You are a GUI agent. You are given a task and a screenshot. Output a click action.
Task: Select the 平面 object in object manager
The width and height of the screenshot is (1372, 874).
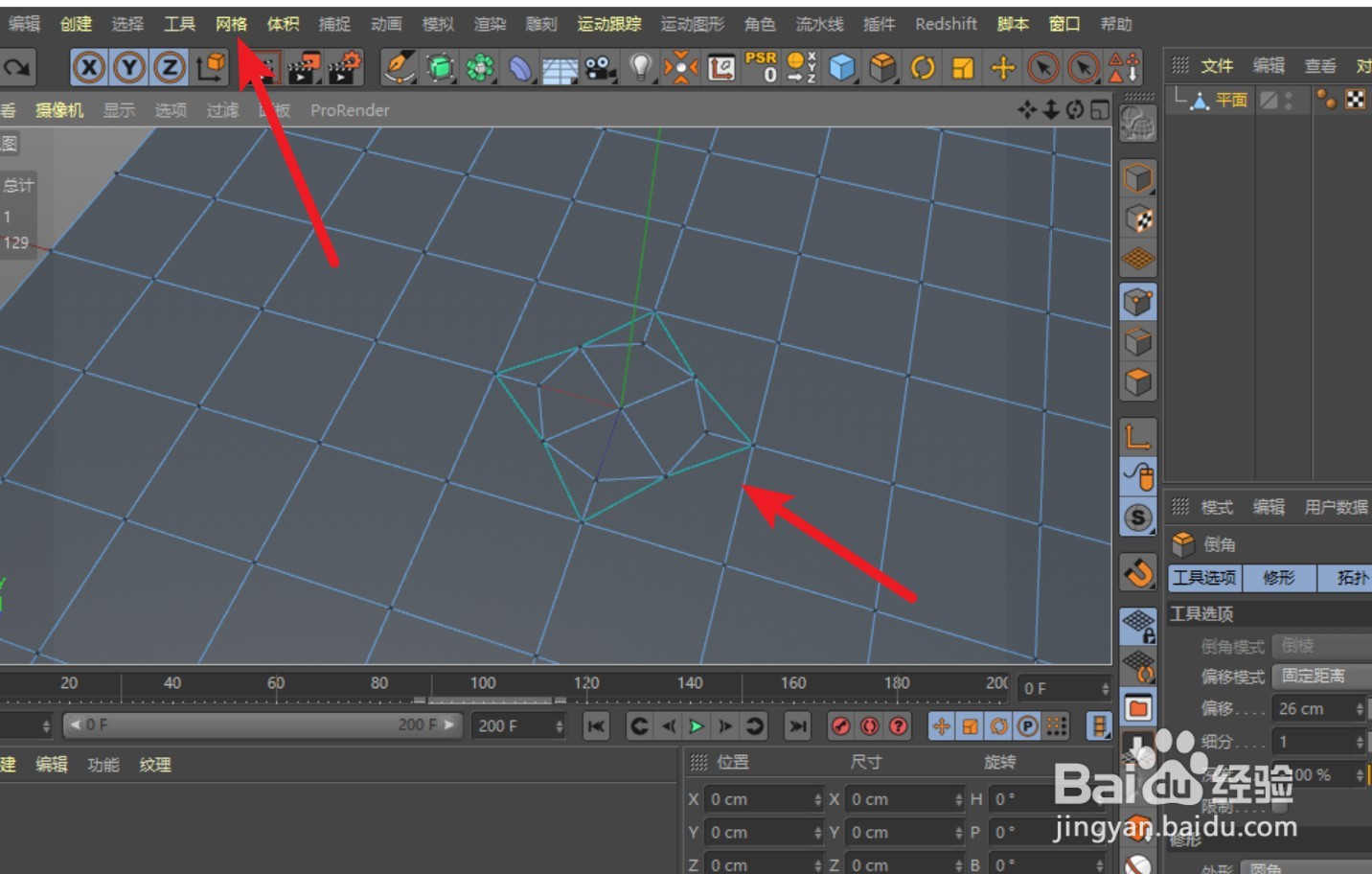pyautogui.click(x=1232, y=100)
